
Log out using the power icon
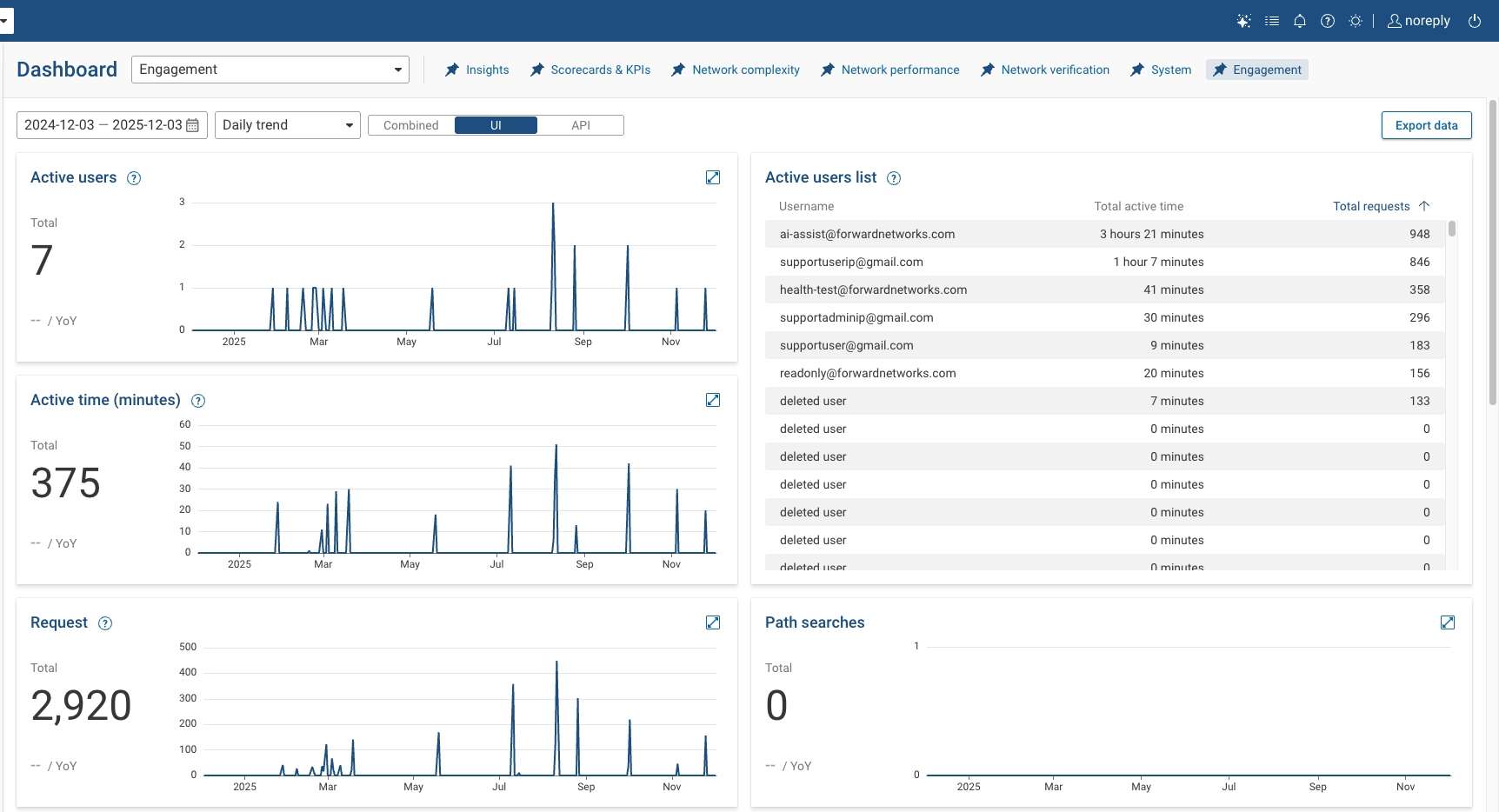point(1474,20)
